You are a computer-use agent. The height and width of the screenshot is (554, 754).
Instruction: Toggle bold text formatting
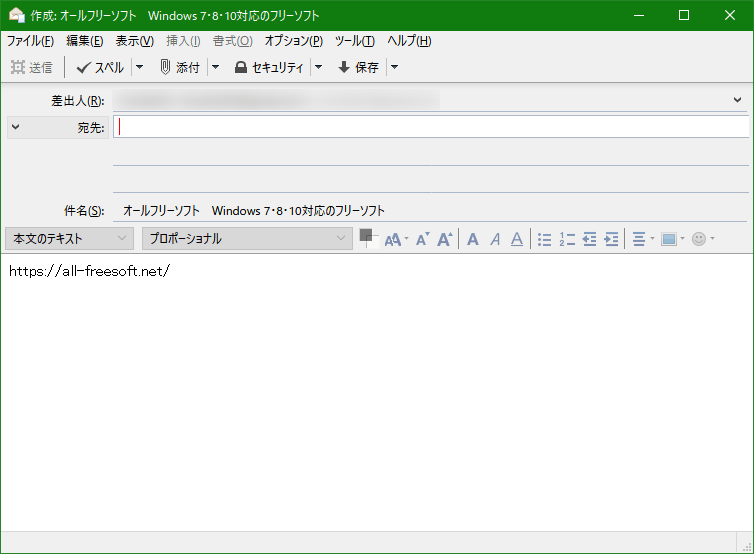click(473, 239)
